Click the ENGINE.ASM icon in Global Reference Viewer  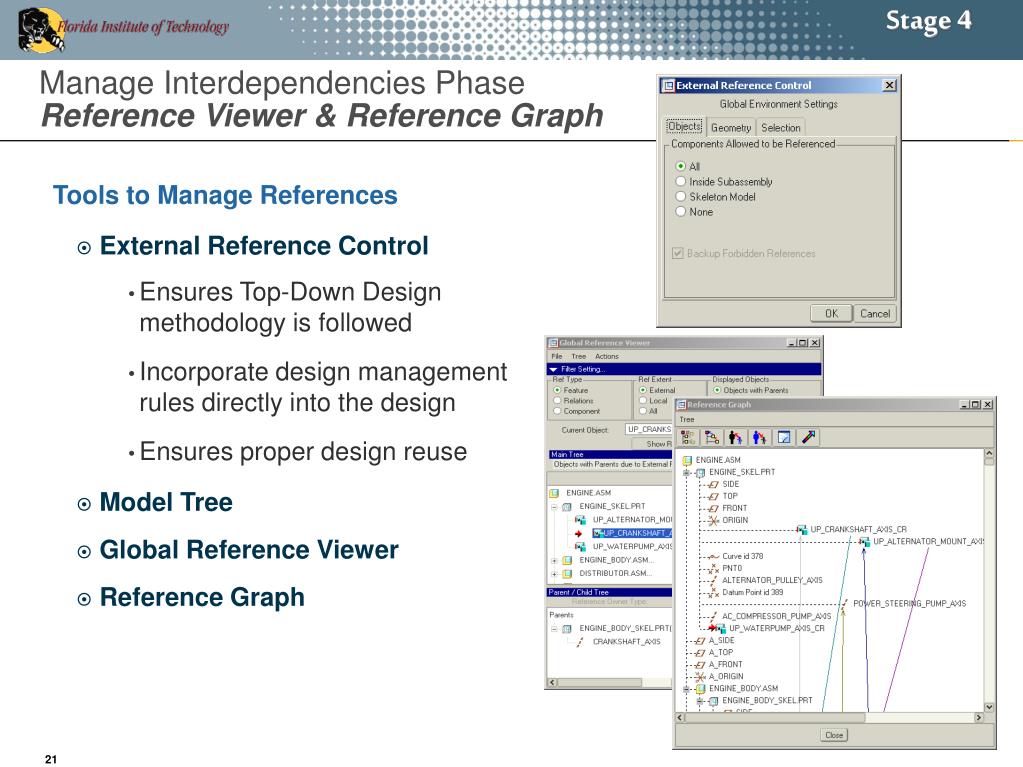click(555, 493)
